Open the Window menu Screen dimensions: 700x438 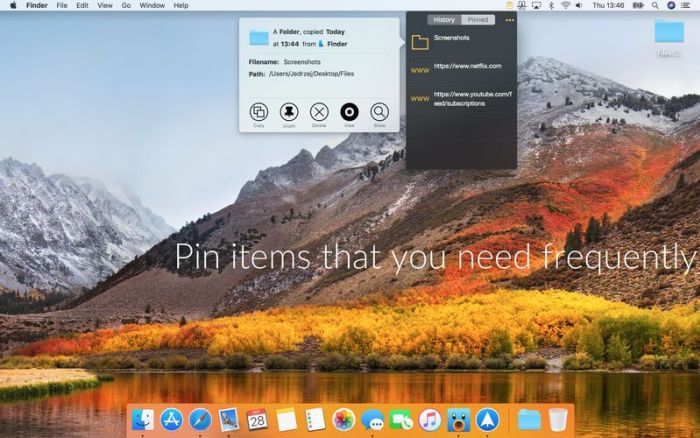(152, 5)
